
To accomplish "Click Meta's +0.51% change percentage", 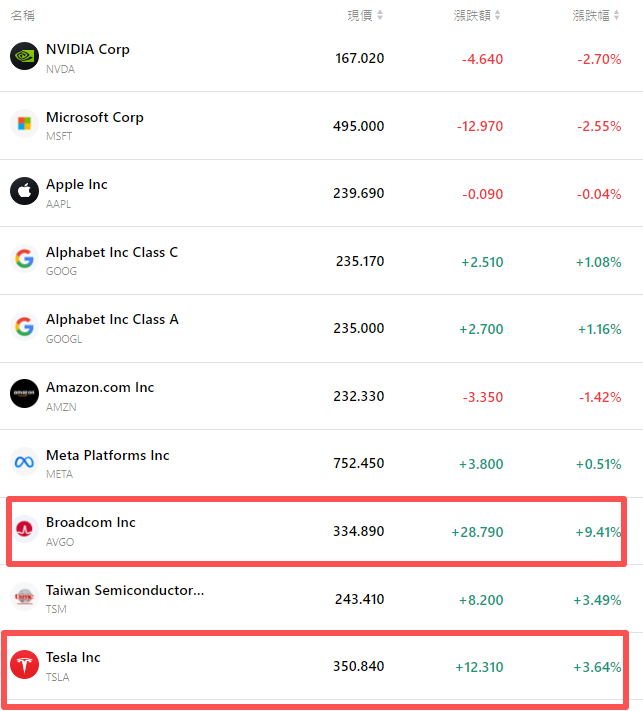I will pos(598,464).
